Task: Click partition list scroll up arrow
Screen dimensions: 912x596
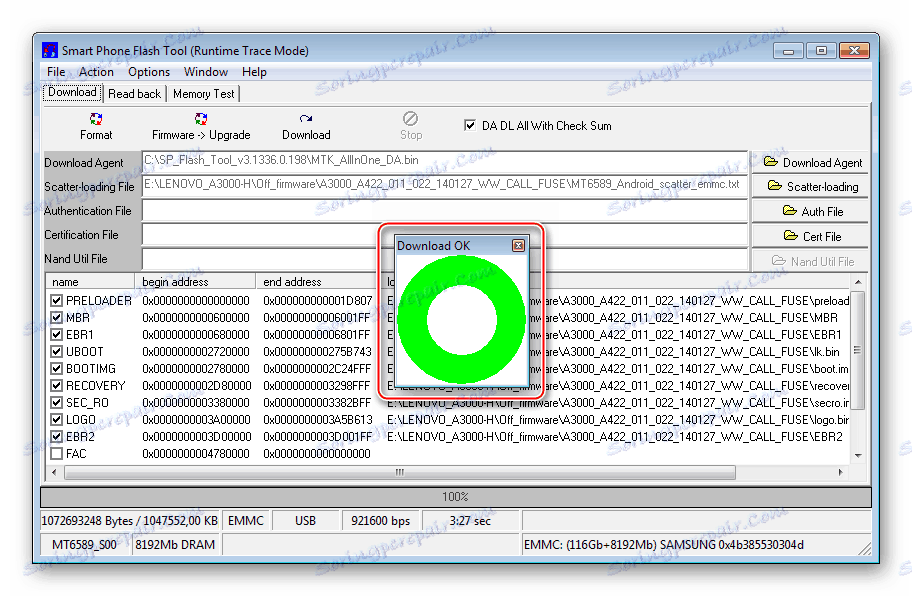Action: [858, 281]
